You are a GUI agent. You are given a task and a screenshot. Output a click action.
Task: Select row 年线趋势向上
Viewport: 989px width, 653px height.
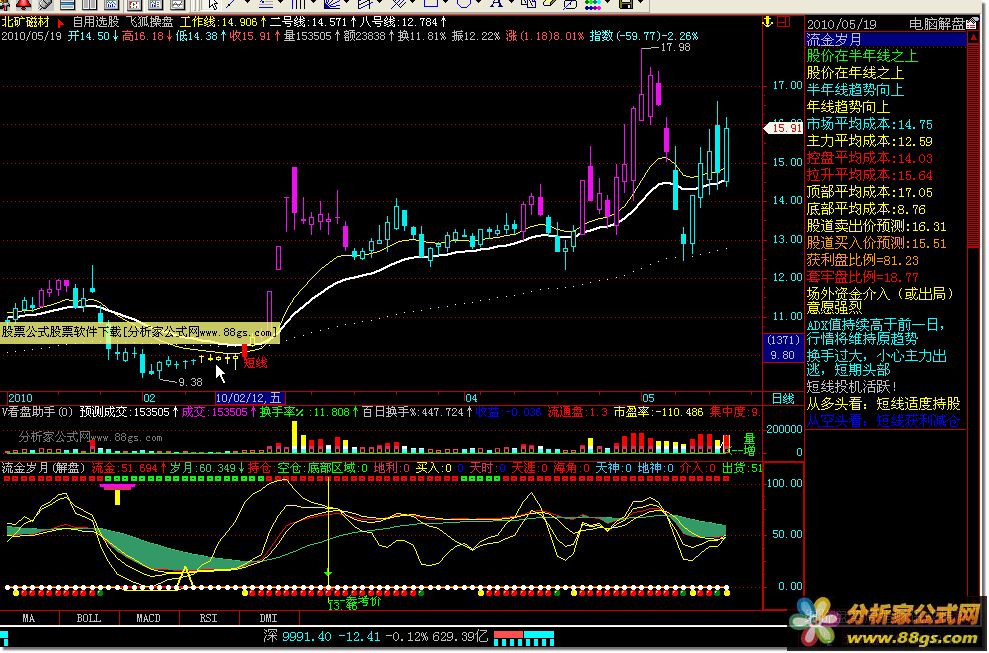[x=848, y=107]
